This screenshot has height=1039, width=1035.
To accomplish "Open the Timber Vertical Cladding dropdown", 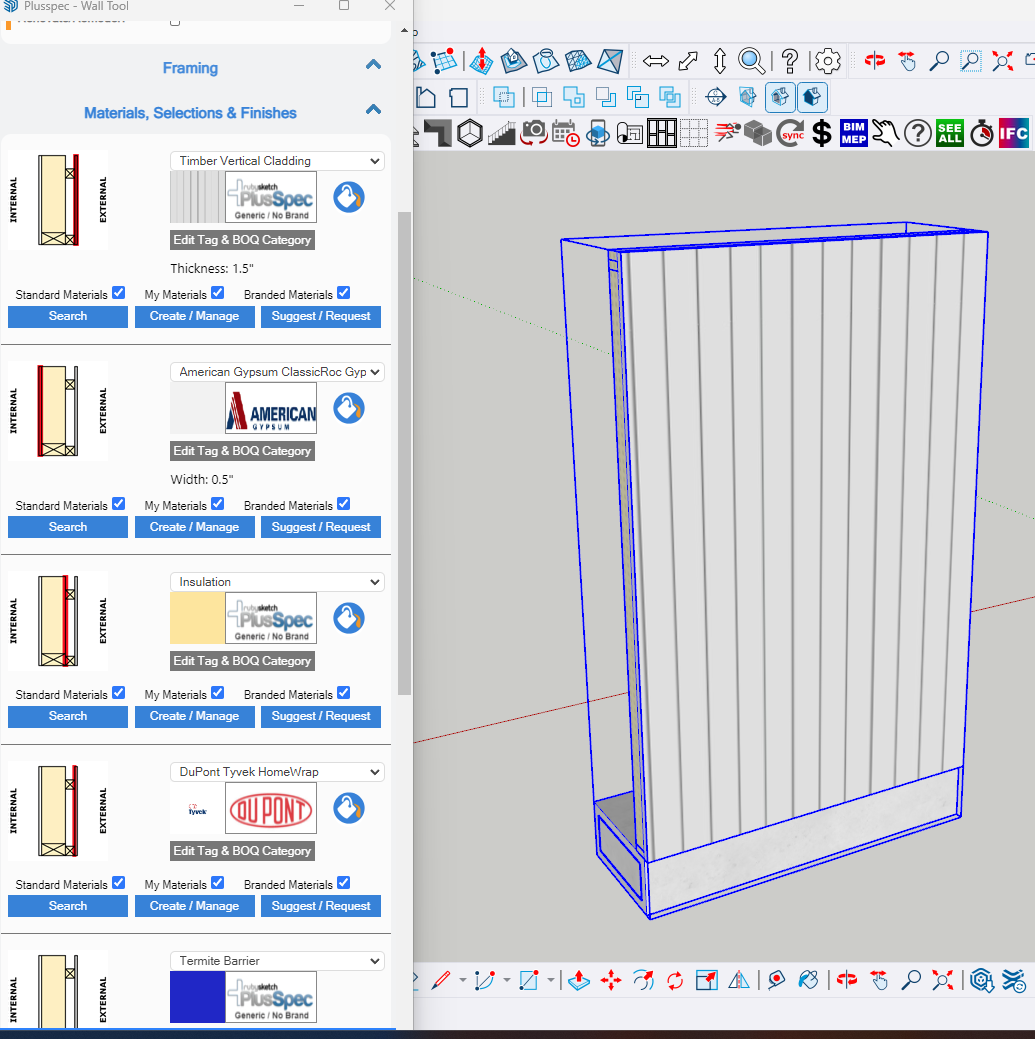I will 277,161.
